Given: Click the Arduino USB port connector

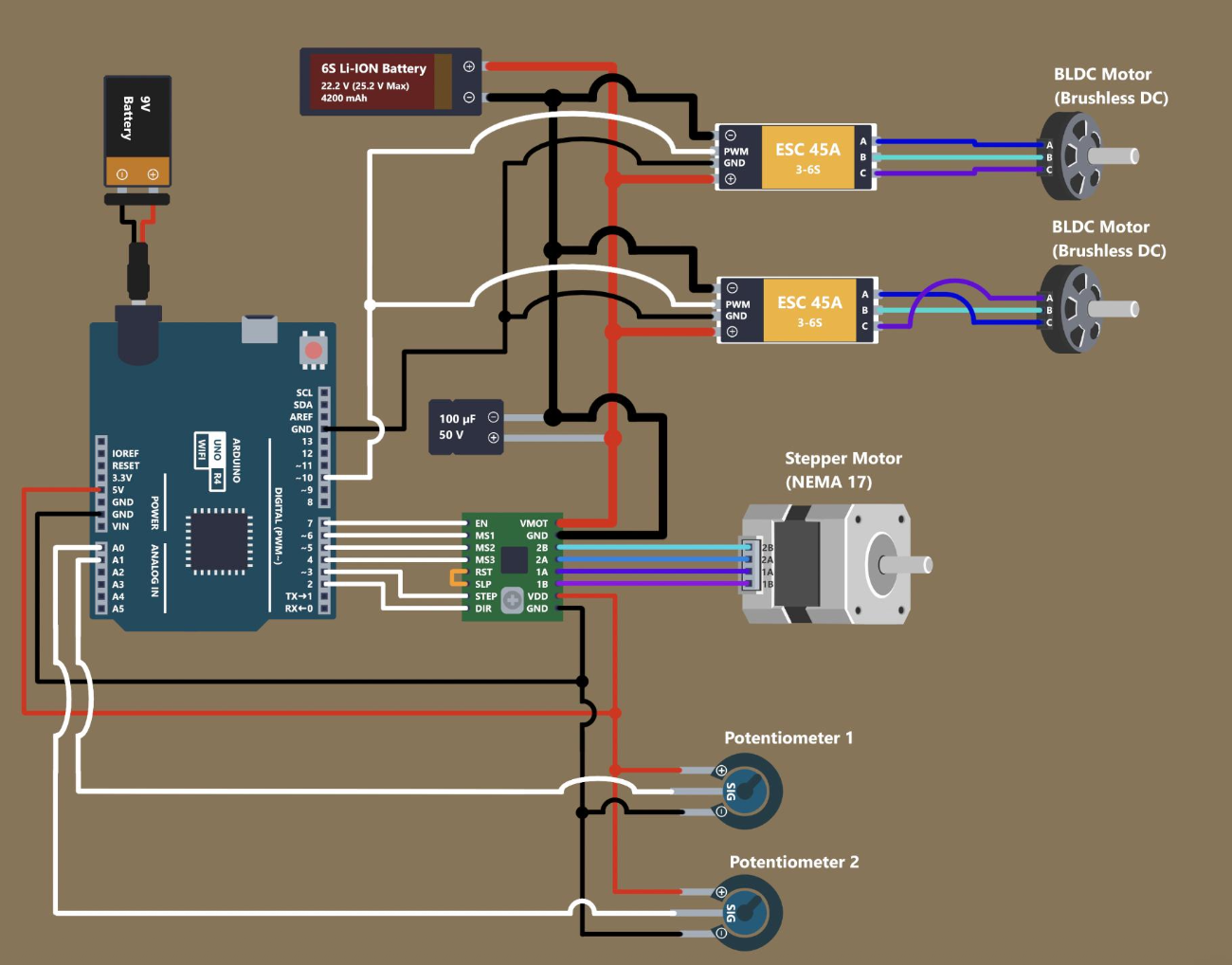Looking at the screenshot, I should click(x=259, y=328).
